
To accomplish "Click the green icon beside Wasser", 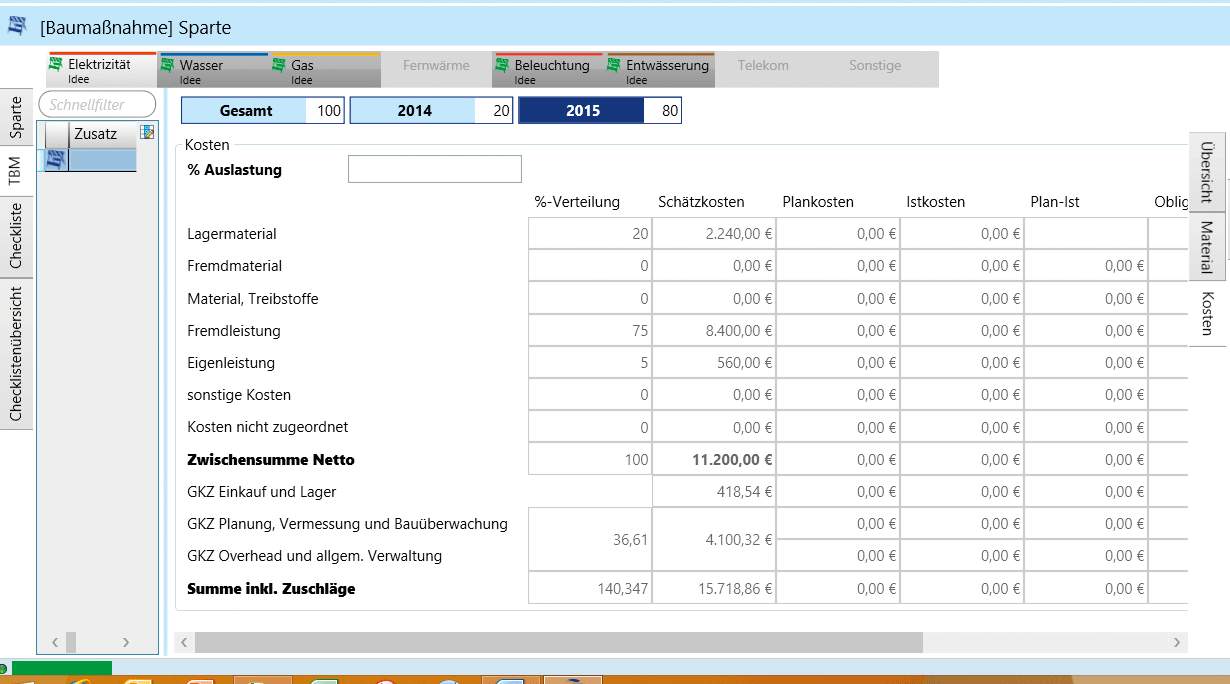I will [168, 65].
